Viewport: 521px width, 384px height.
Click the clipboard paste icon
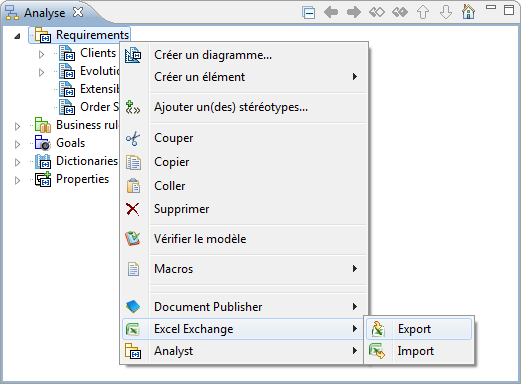pos(133,186)
